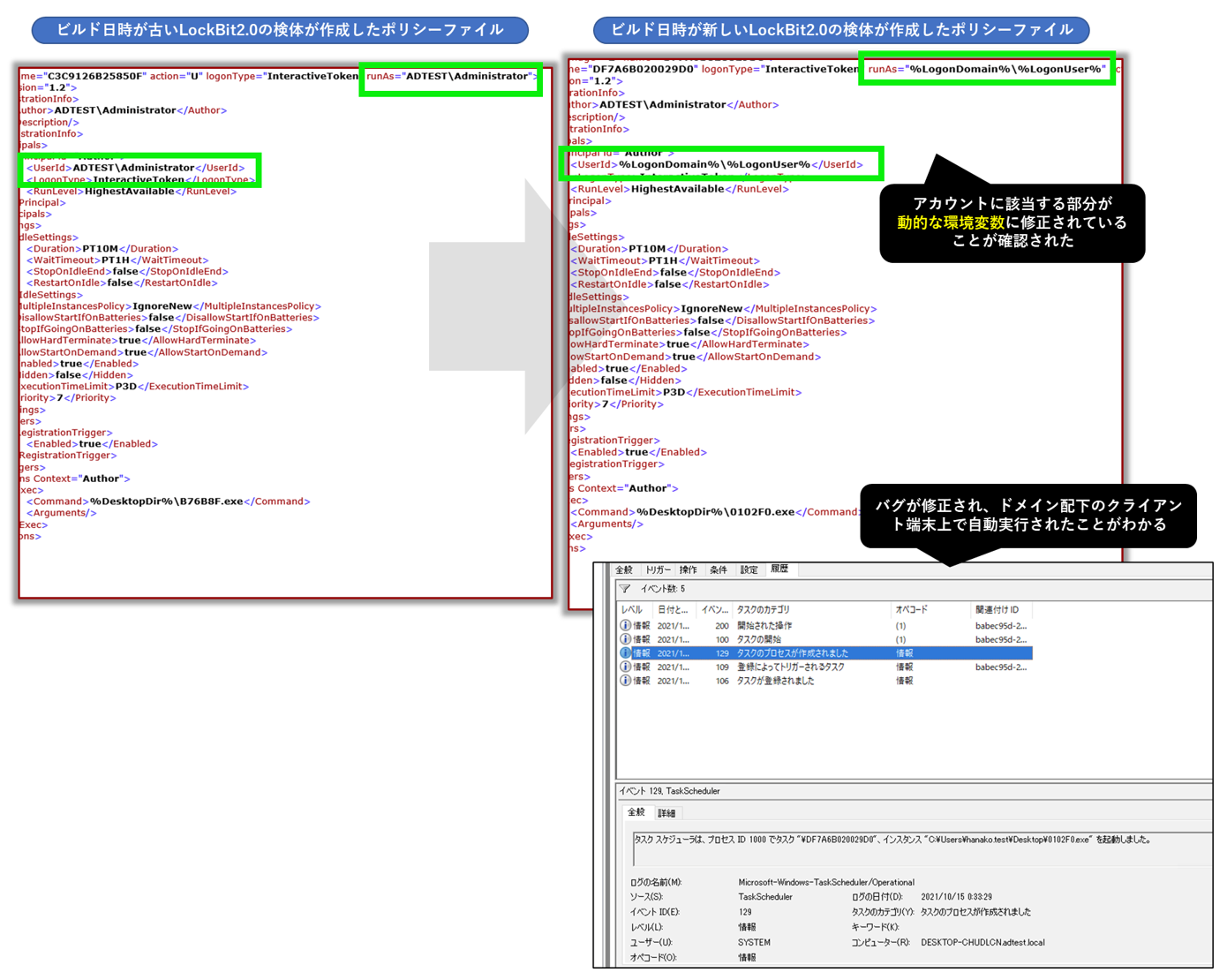Click the info icon on event 129 row
Screen dimensions: 1227x980
coord(626,653)
